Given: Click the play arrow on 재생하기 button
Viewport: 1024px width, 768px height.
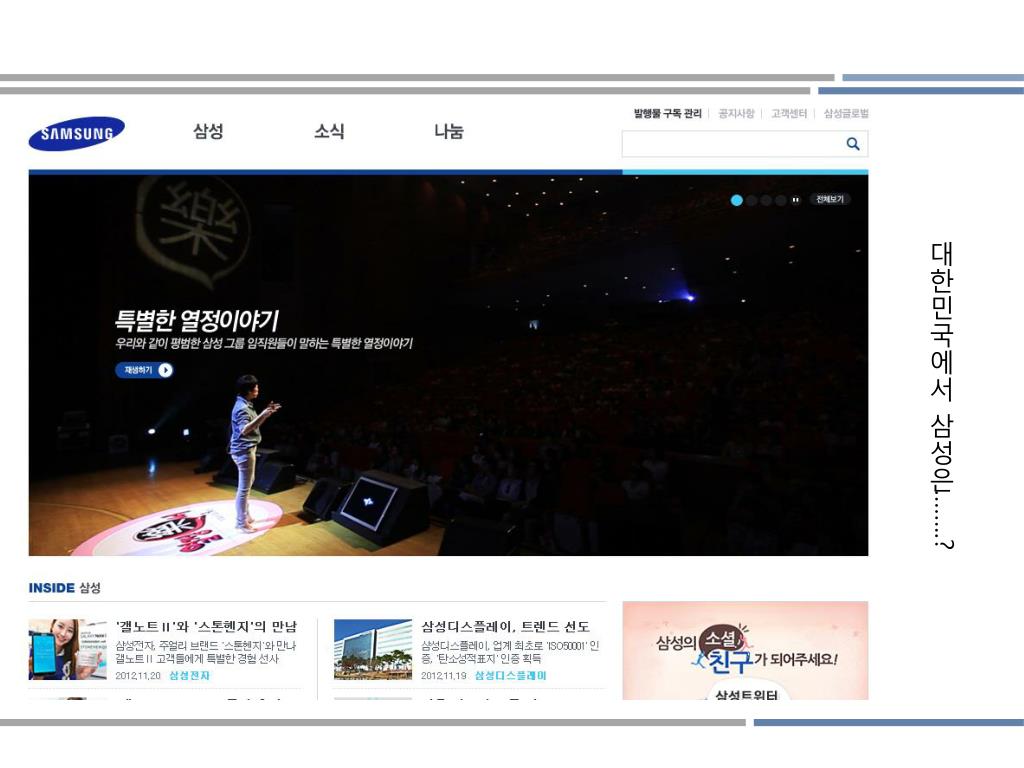Looking at the screenshot, I should (x=166, y=370).
